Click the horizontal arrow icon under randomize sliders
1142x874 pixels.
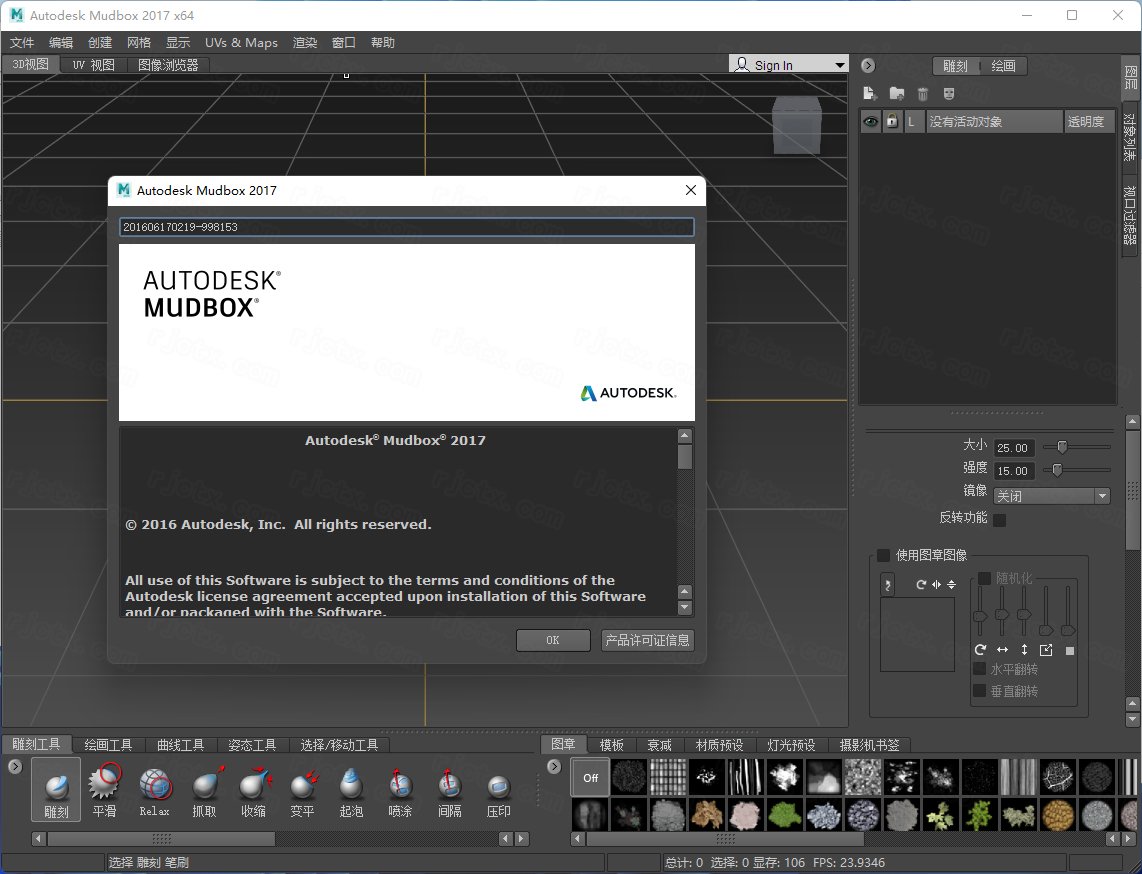coord(1003,650)
